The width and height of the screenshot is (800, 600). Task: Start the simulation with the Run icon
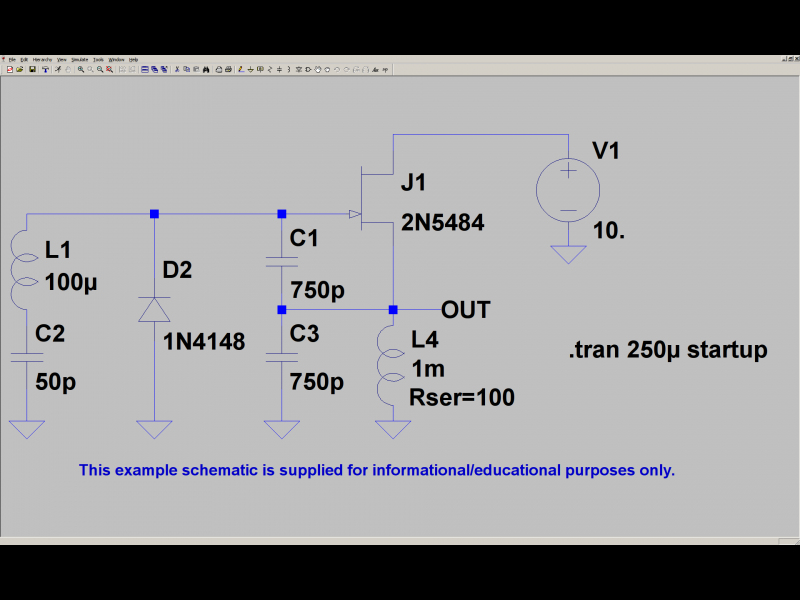pyautogui.click(x=58, y=69)
